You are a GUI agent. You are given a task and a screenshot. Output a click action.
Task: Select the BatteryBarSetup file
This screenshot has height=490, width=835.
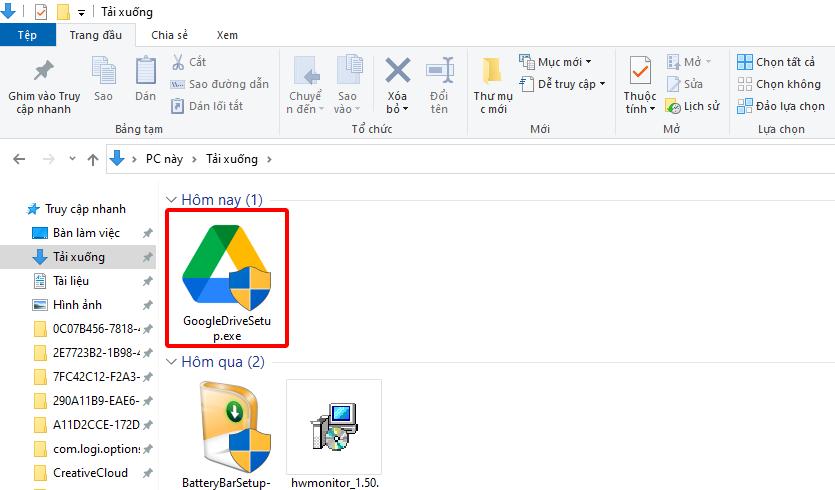227,434
